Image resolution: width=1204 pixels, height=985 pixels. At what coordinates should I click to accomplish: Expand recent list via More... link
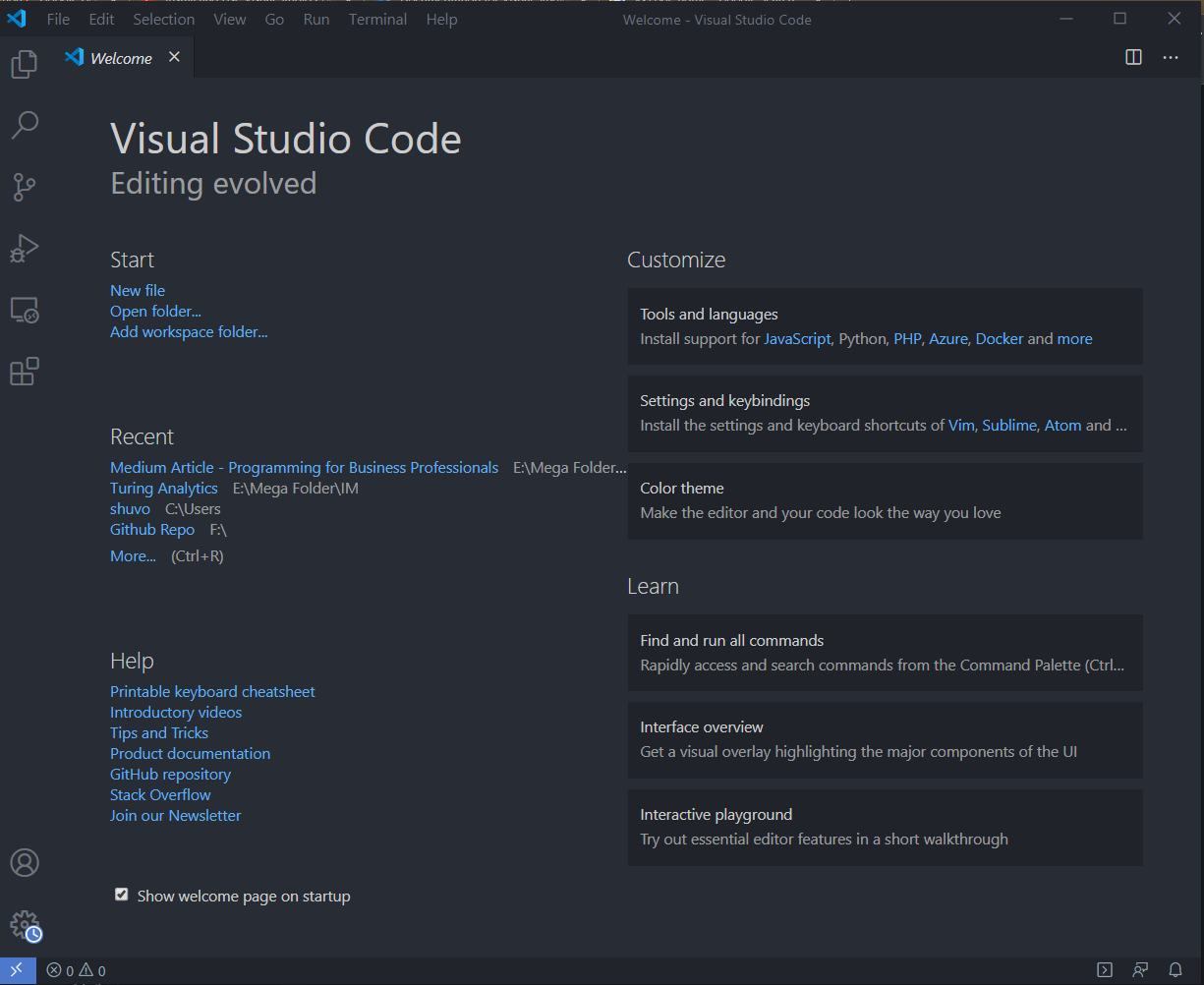coord(133,555)
